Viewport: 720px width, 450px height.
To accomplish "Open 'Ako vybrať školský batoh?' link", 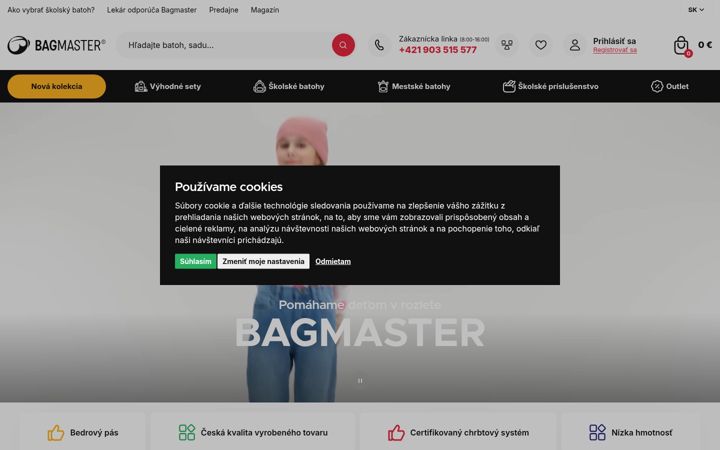I will click(51, 10).
